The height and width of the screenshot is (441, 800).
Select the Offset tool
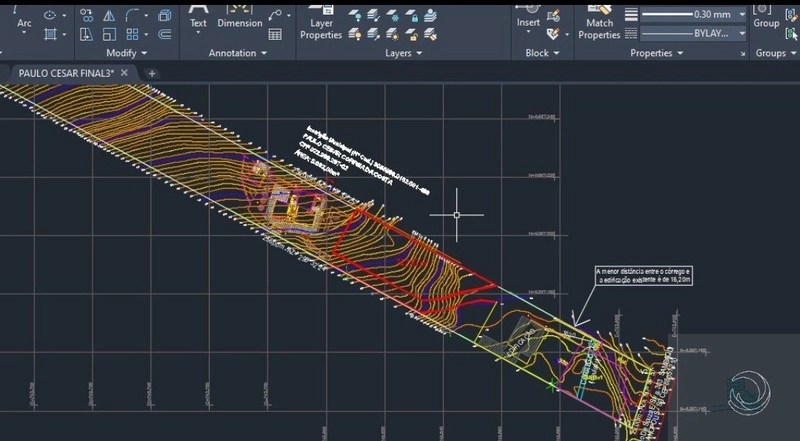click(165, 34)
